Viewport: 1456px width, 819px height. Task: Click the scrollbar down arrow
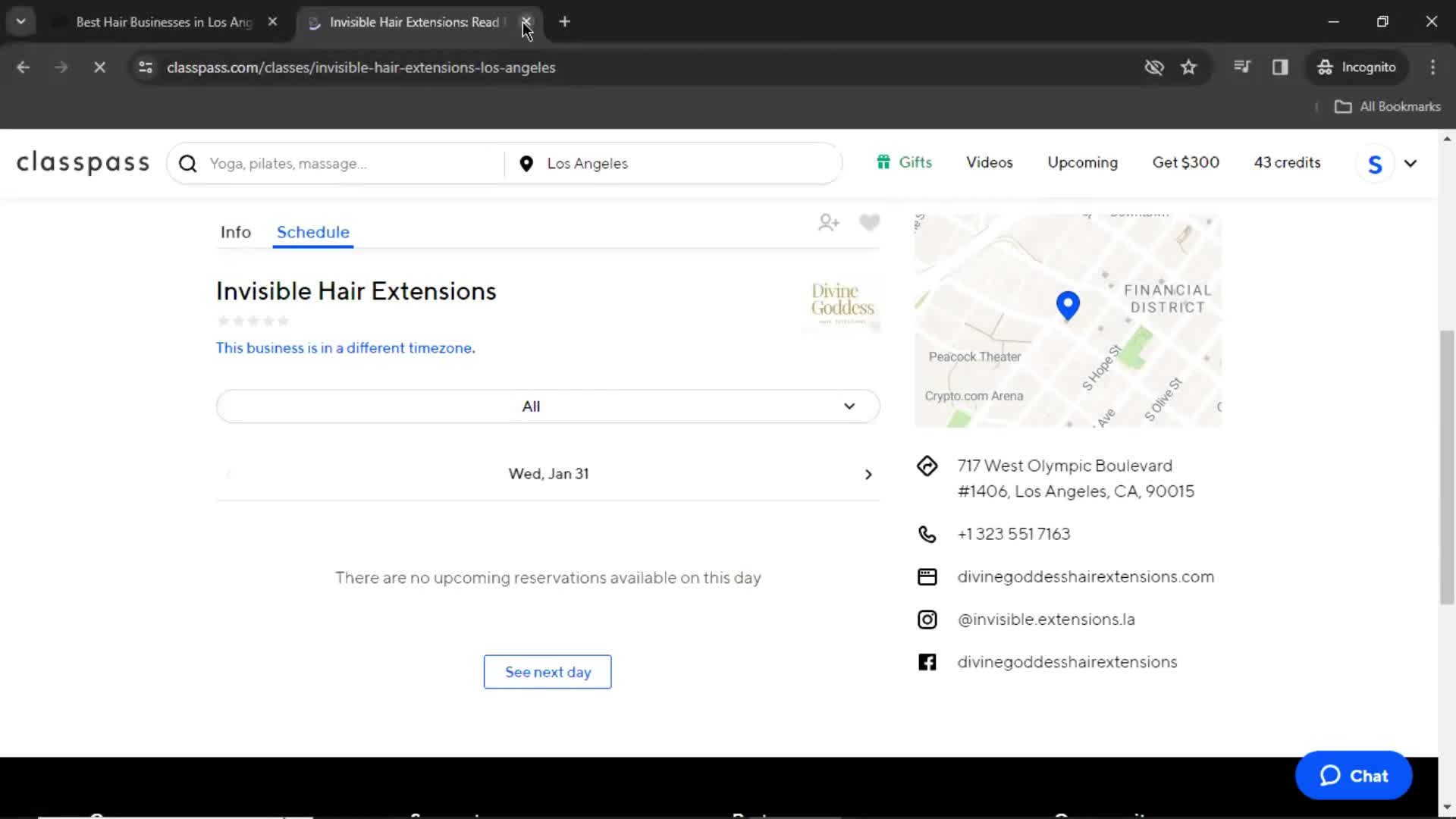1447,807
